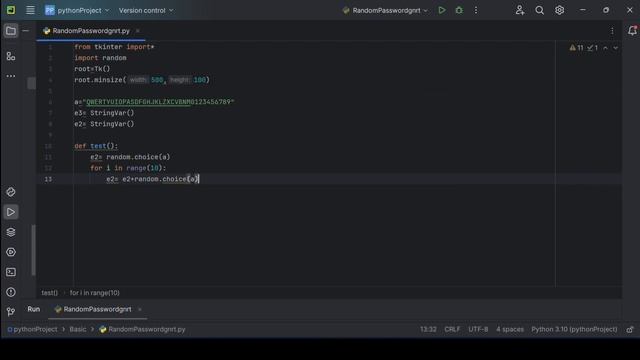The image size is (640, 360).
Task: Click the Run panel label
Action: point(34,309)
